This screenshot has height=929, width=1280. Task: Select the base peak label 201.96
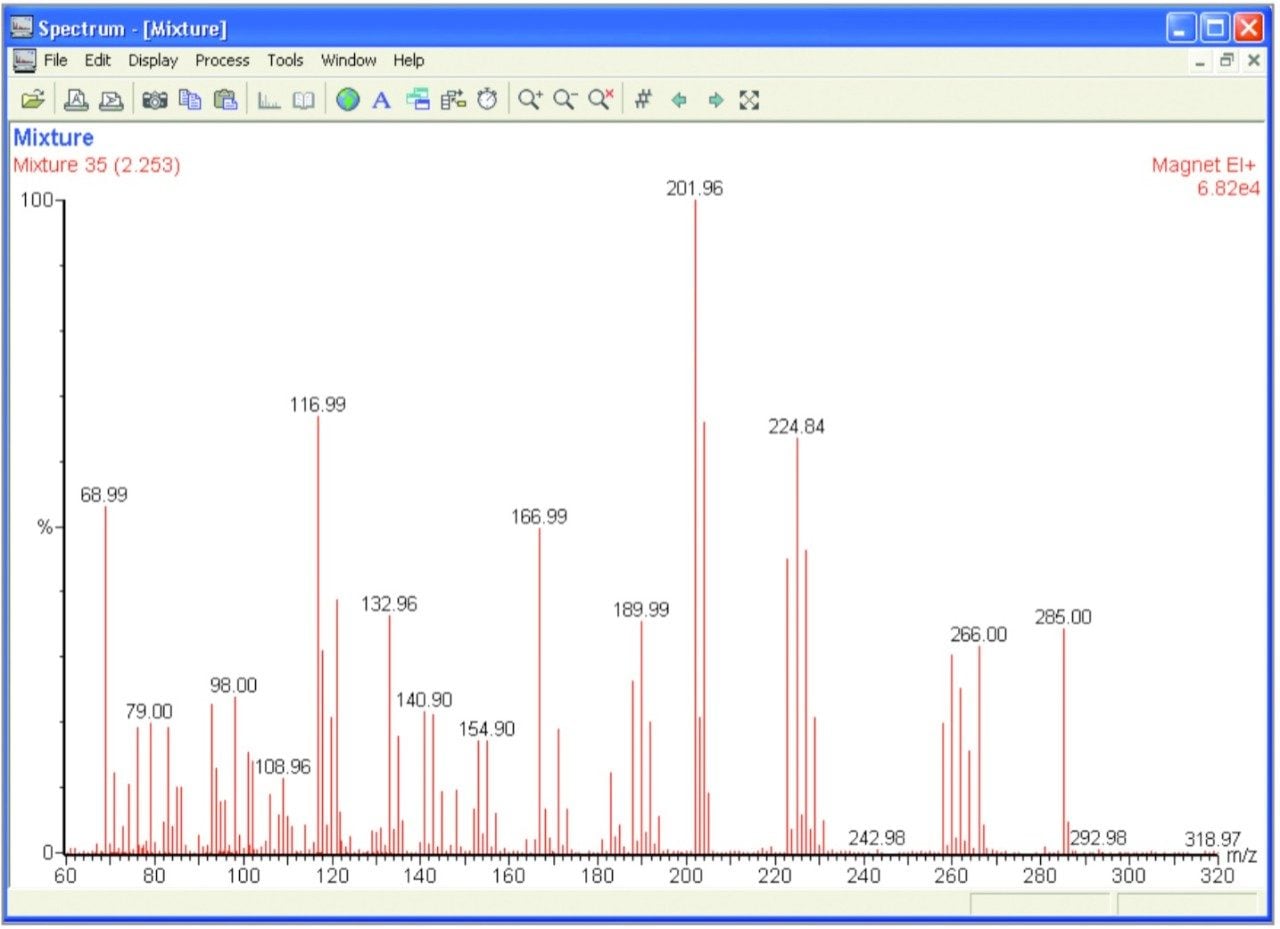pyautogui.click(x=695, y=188)
